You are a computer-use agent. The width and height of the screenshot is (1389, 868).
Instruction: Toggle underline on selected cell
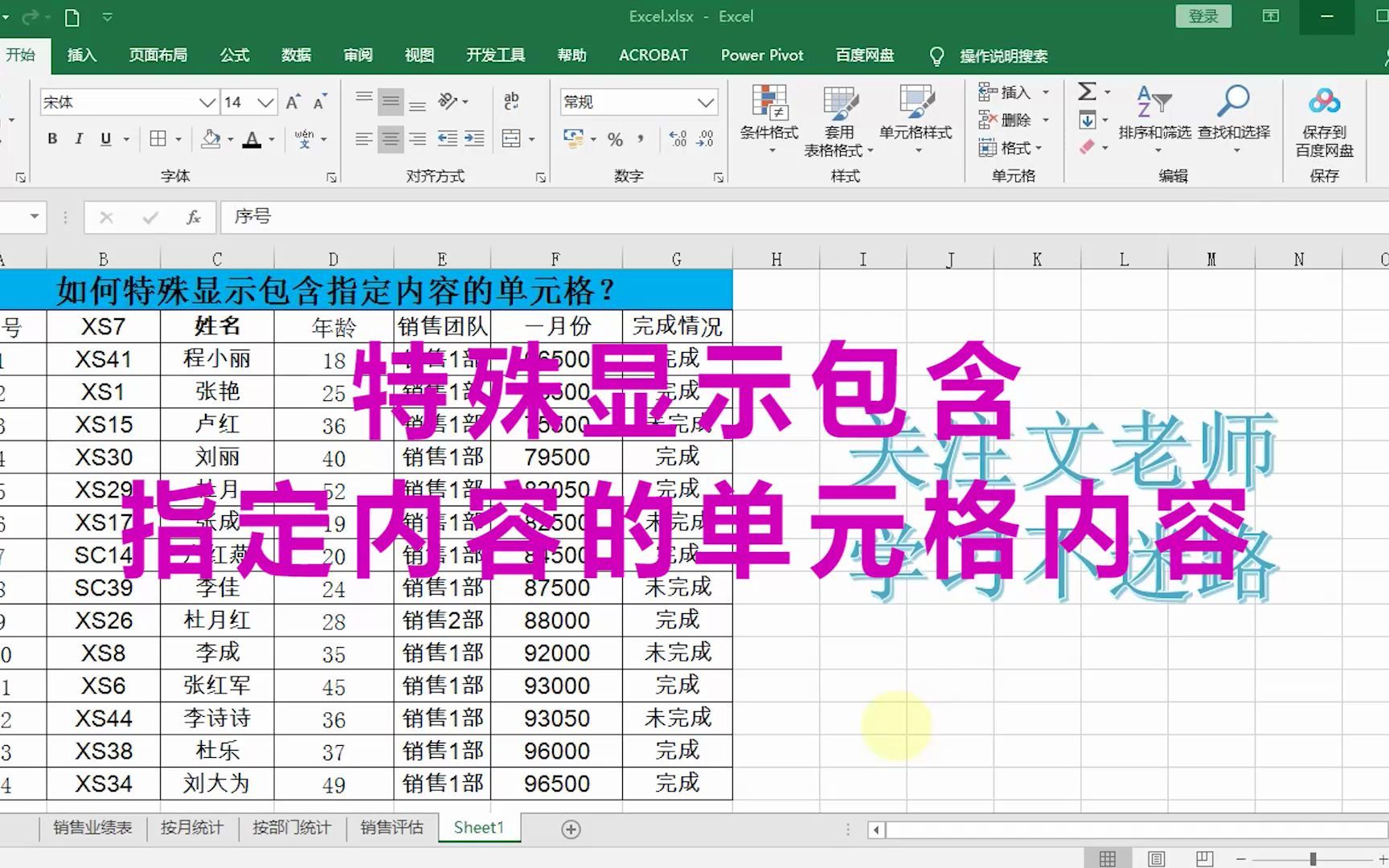105,138
